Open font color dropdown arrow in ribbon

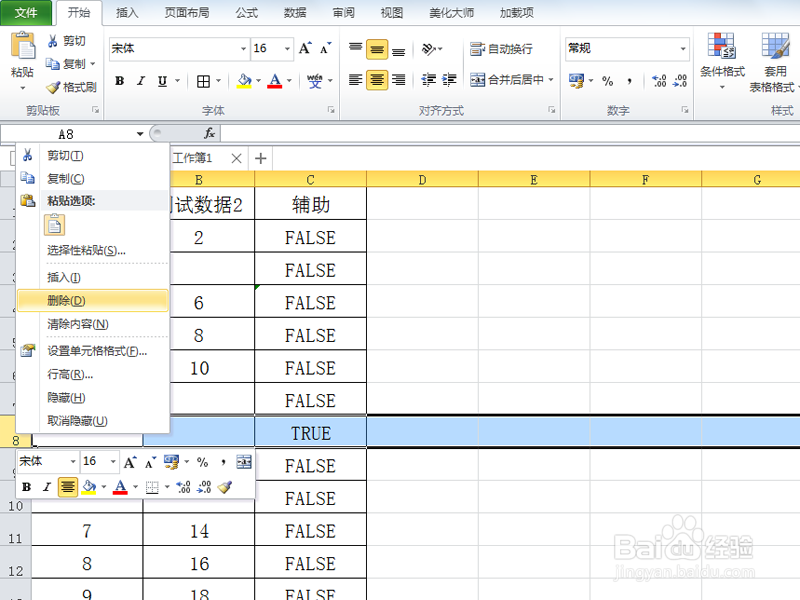(289, 81)
